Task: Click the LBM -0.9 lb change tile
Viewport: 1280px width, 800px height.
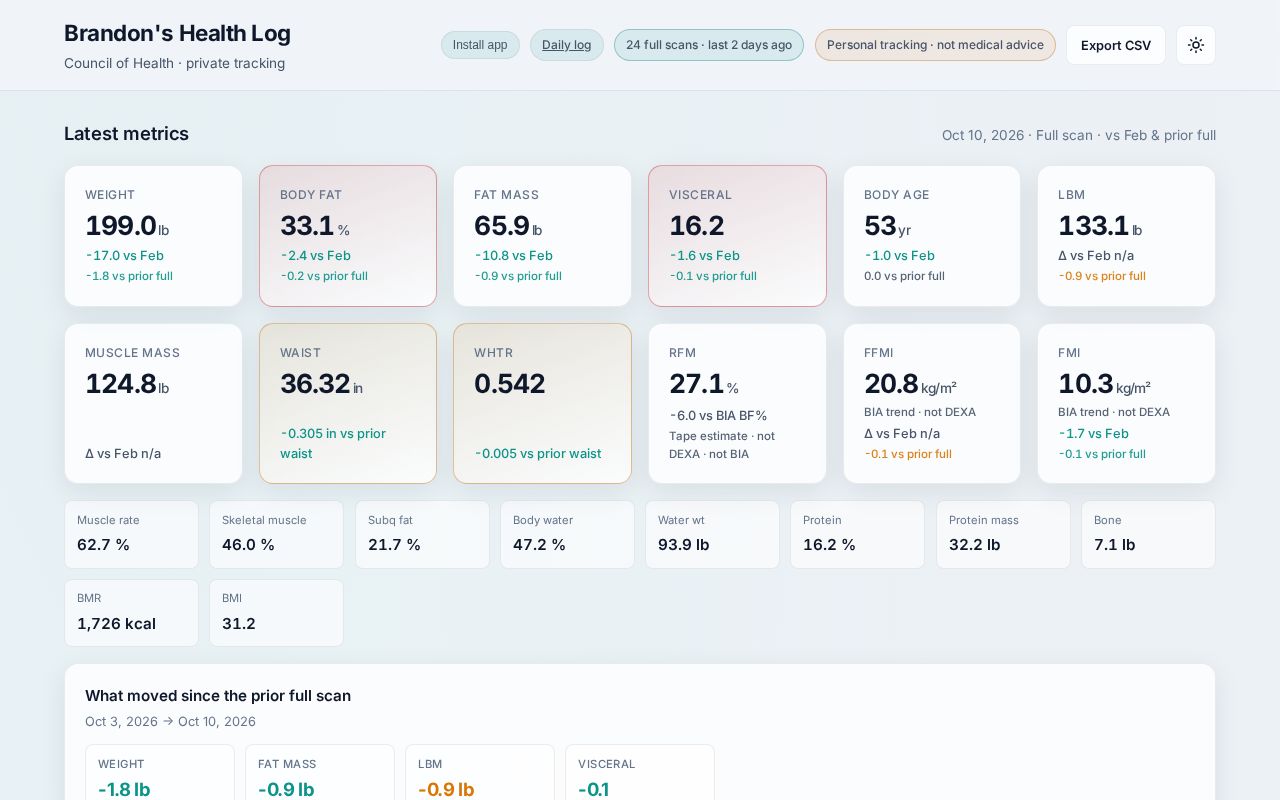Action: pyautogui.click(x=480, y=772)
